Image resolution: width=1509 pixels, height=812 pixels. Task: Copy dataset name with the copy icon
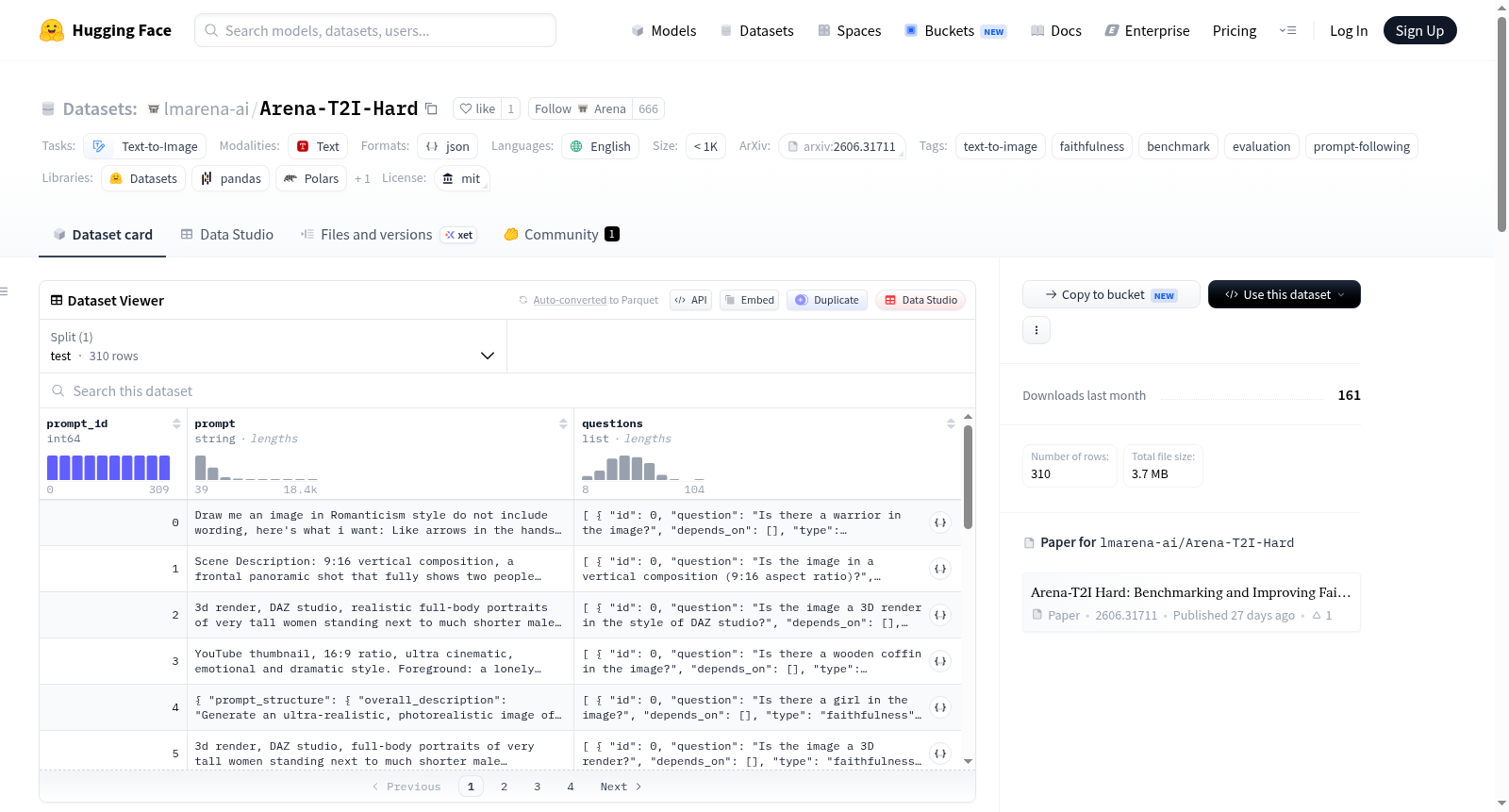point(431,108)
